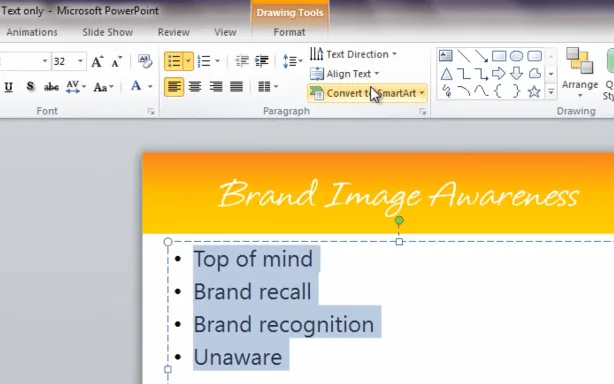Viewport: 614px width, 384px height.
Task: Open Paragraph dialog launcher
Action: 423,112
